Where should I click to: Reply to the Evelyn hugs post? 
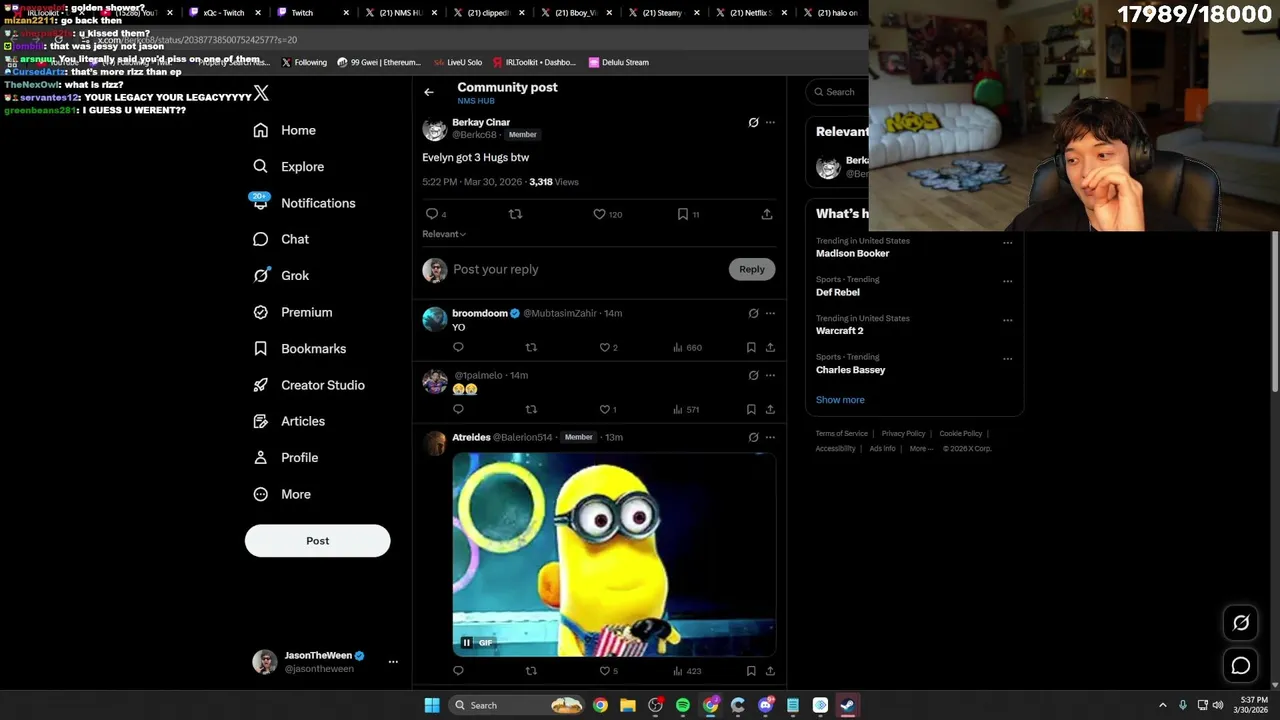coord(432,214)
